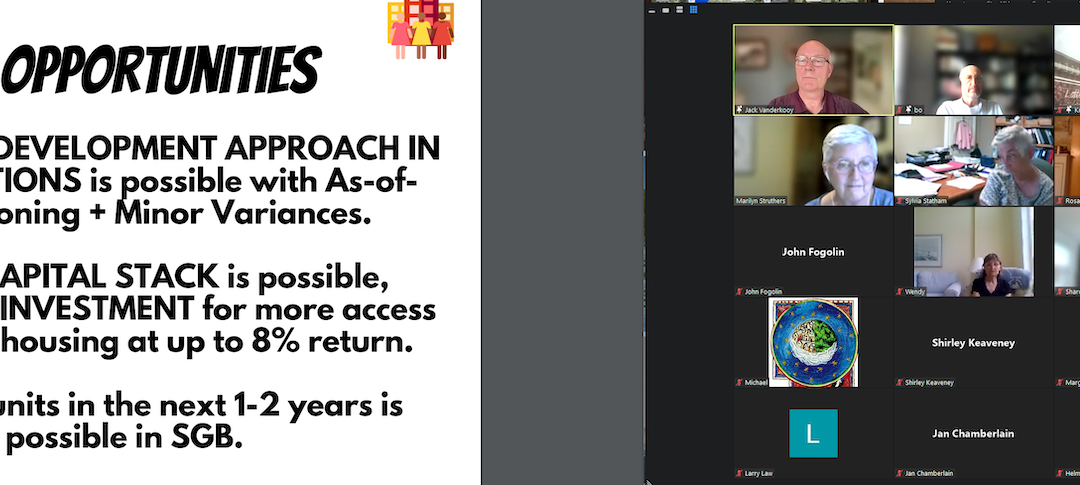Select Marilyn Struthers' video tile
Screen dimensions: 1080x485
coord(812,158)
